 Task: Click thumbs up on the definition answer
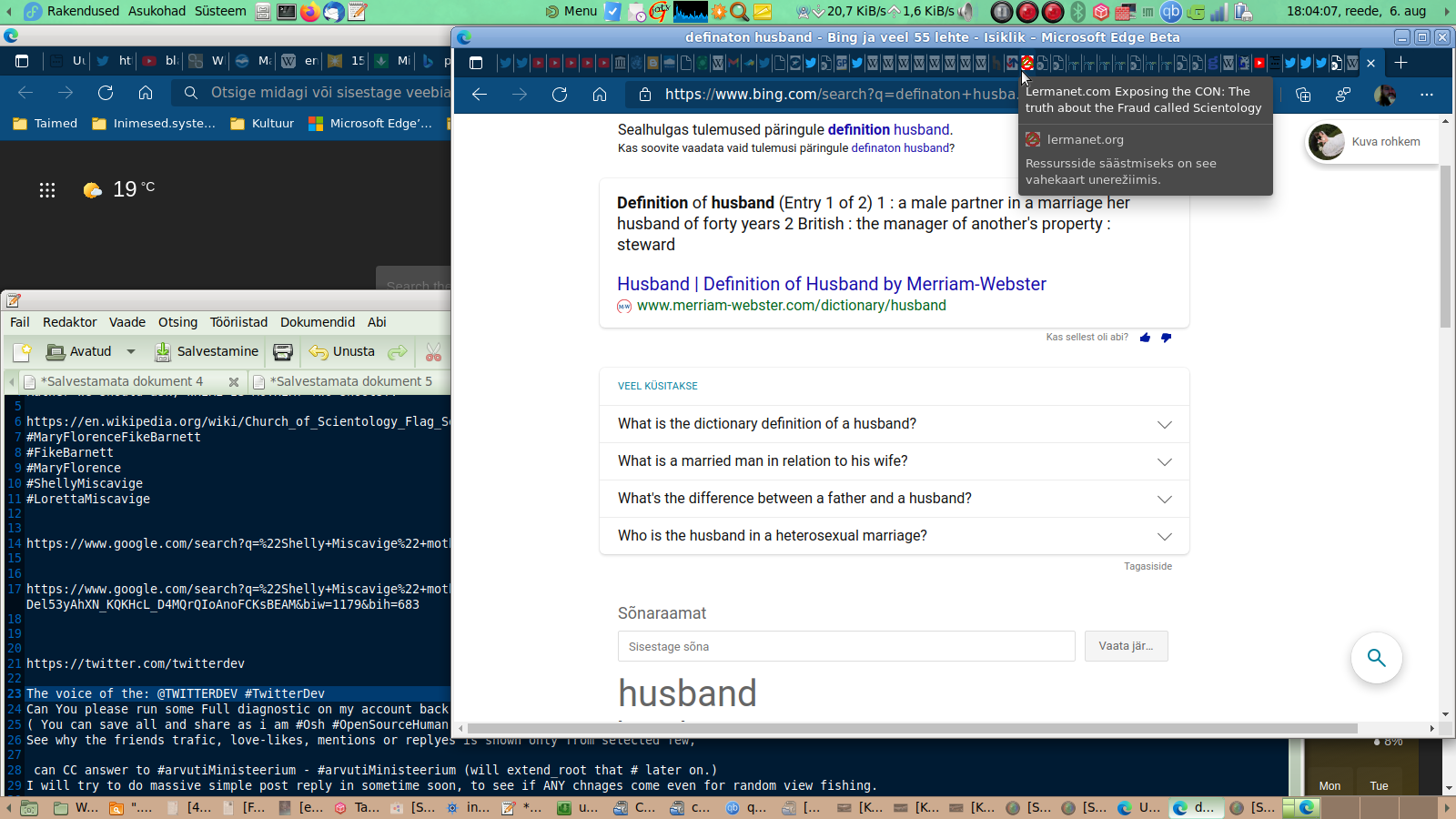click(1145, 338)
